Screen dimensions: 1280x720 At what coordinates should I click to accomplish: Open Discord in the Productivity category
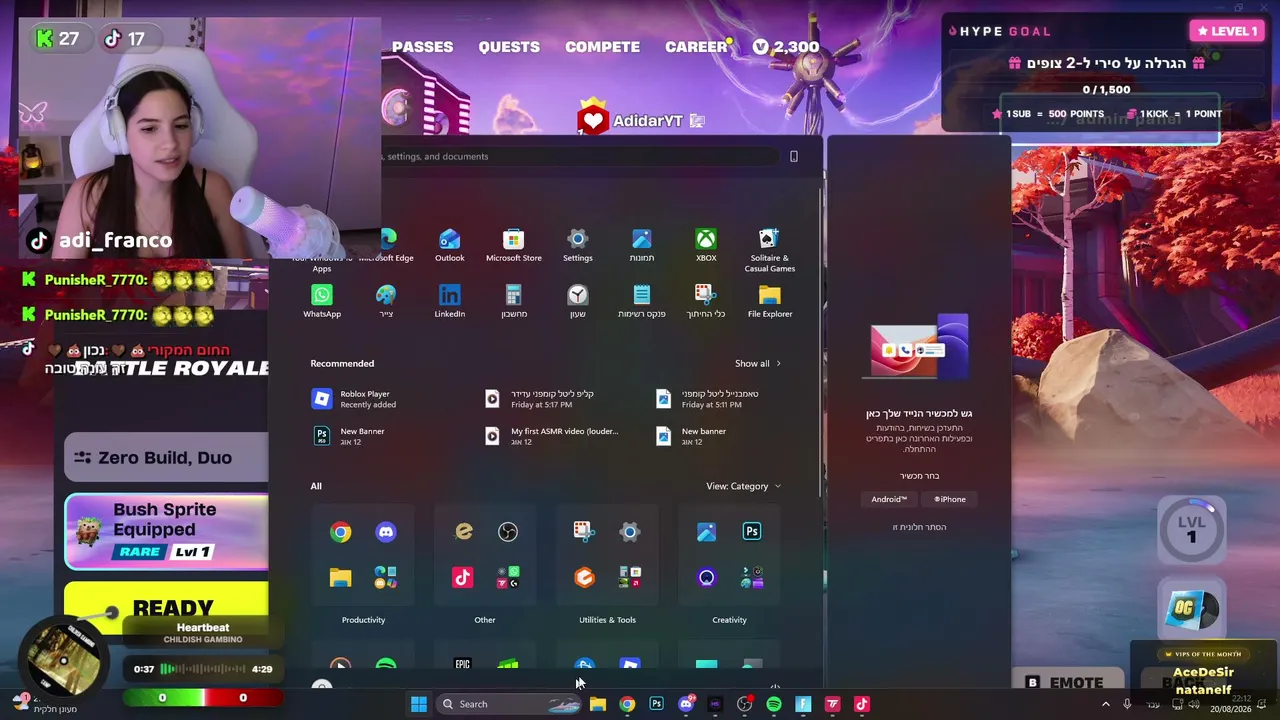(386, 532)
